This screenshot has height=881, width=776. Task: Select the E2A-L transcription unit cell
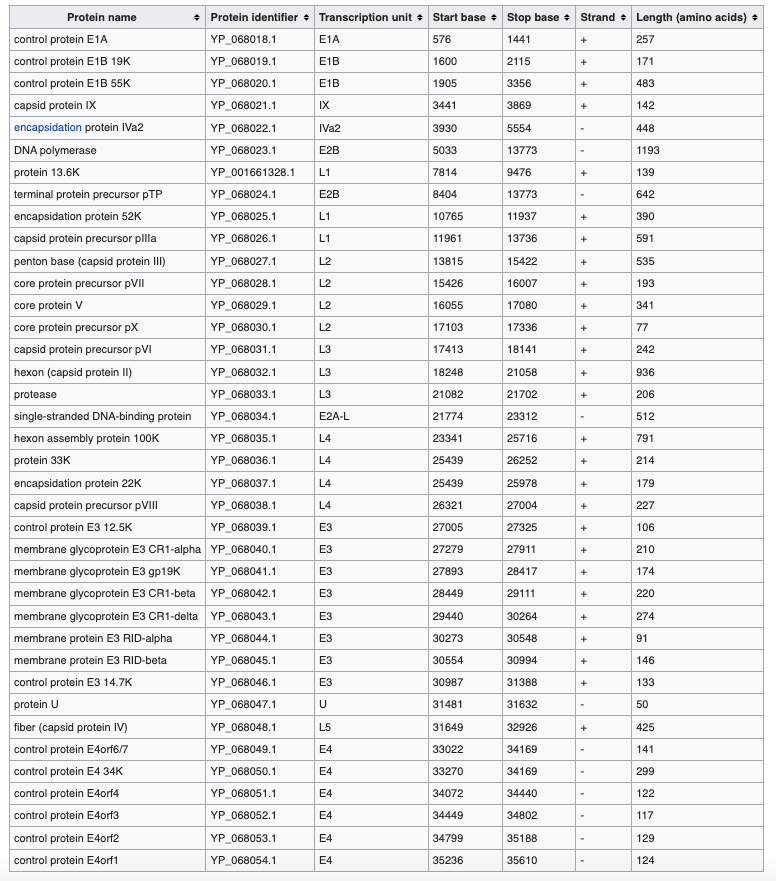click(x=334, y=416)
